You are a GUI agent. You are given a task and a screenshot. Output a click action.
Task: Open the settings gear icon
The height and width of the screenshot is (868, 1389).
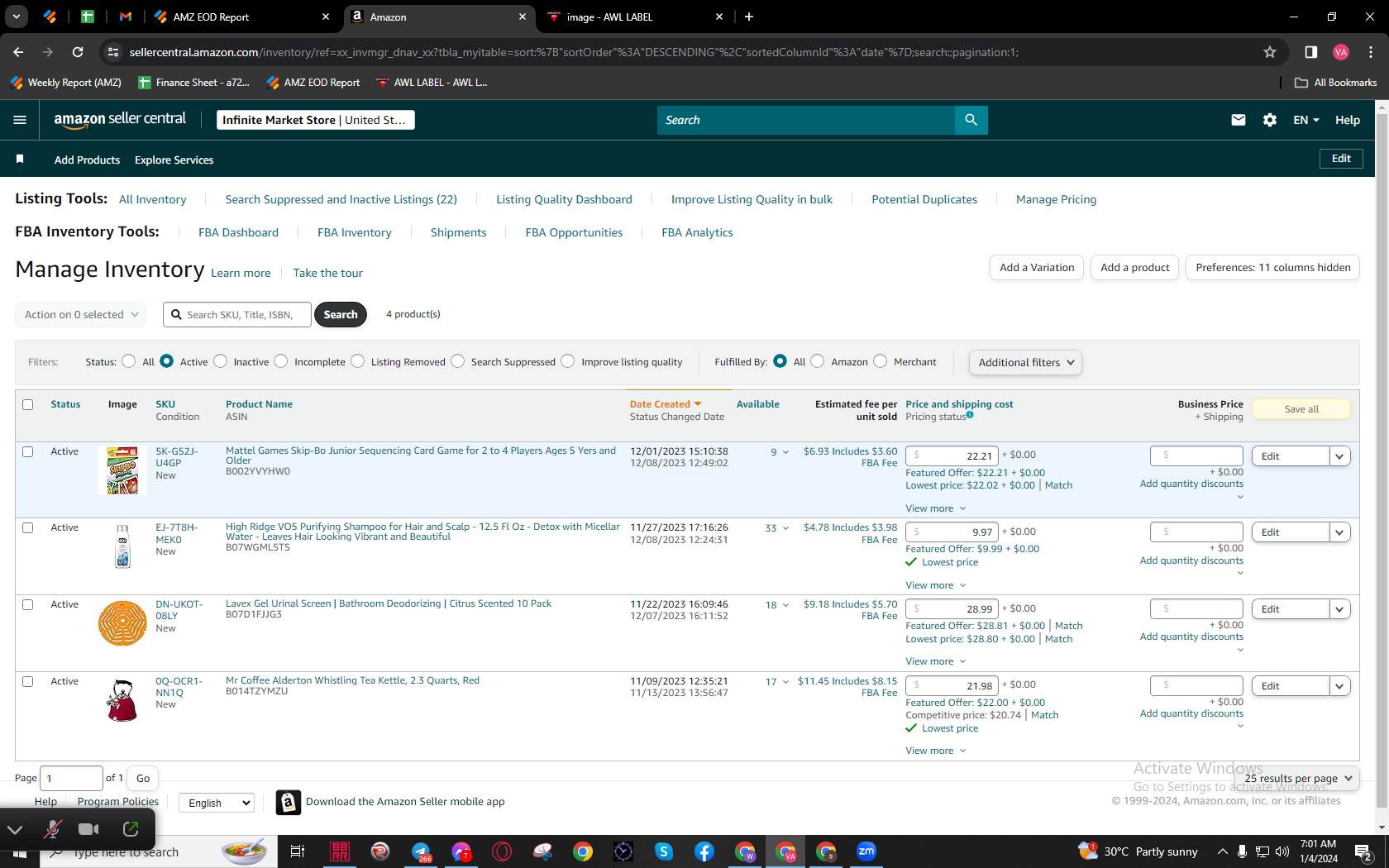point(1270,120)
